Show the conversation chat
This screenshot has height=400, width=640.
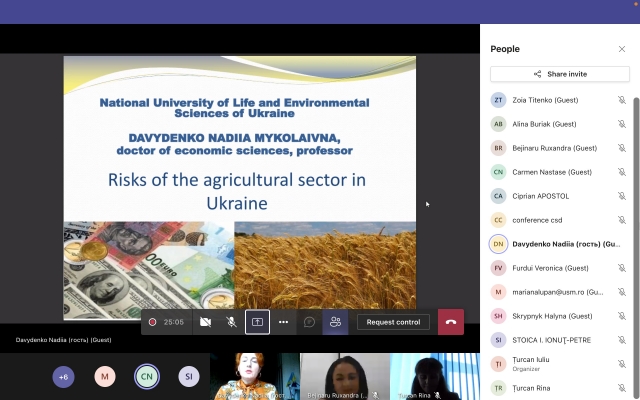[x=309, y=322]
